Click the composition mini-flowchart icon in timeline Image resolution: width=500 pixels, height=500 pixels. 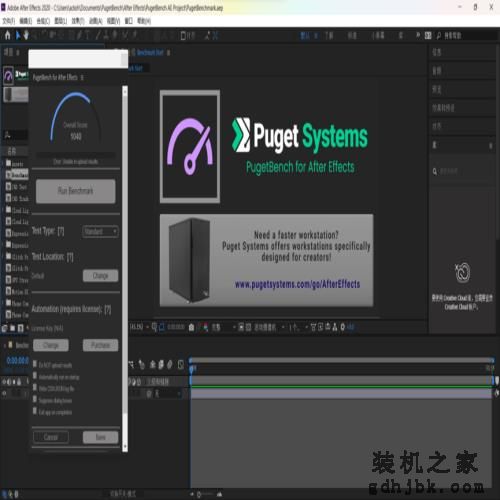pos(131,365)
